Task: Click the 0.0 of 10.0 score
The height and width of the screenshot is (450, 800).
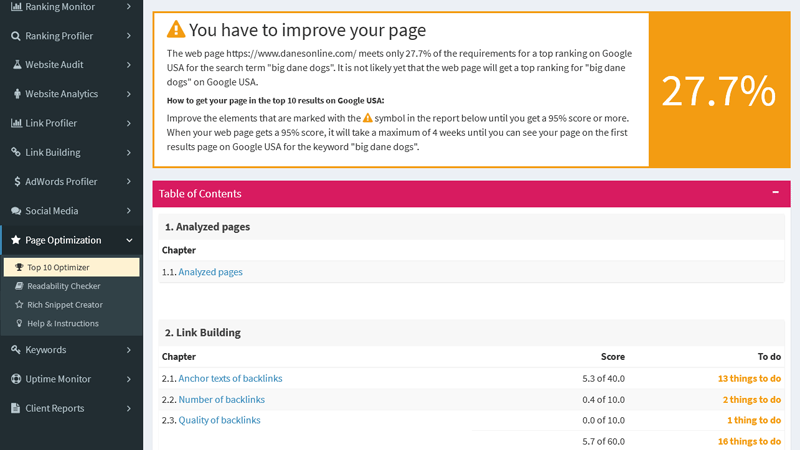Action: click(x=603, y=420)
